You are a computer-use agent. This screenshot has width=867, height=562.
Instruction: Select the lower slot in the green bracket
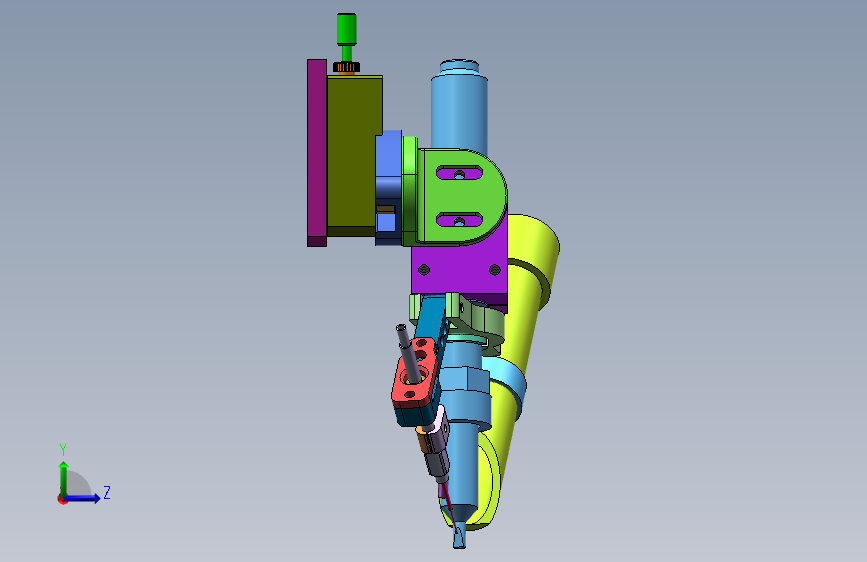(x=459, y=220)
